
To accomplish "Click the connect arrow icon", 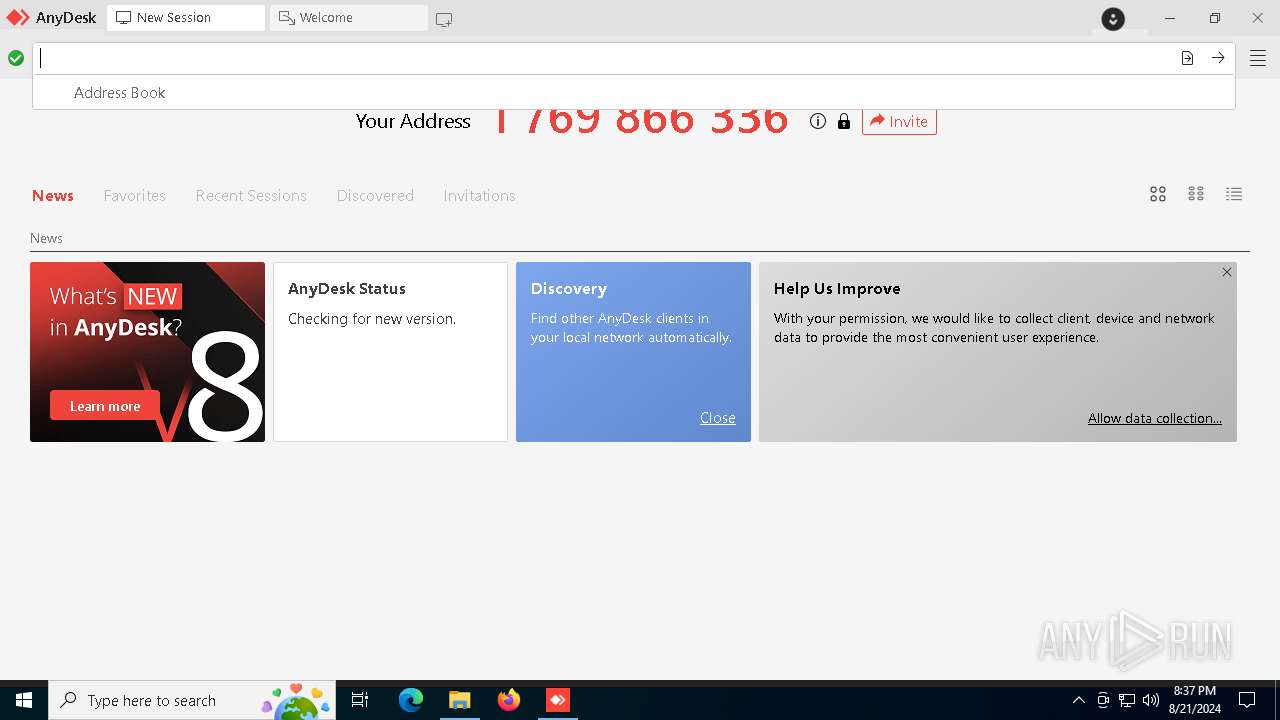I will [1218, 58].
